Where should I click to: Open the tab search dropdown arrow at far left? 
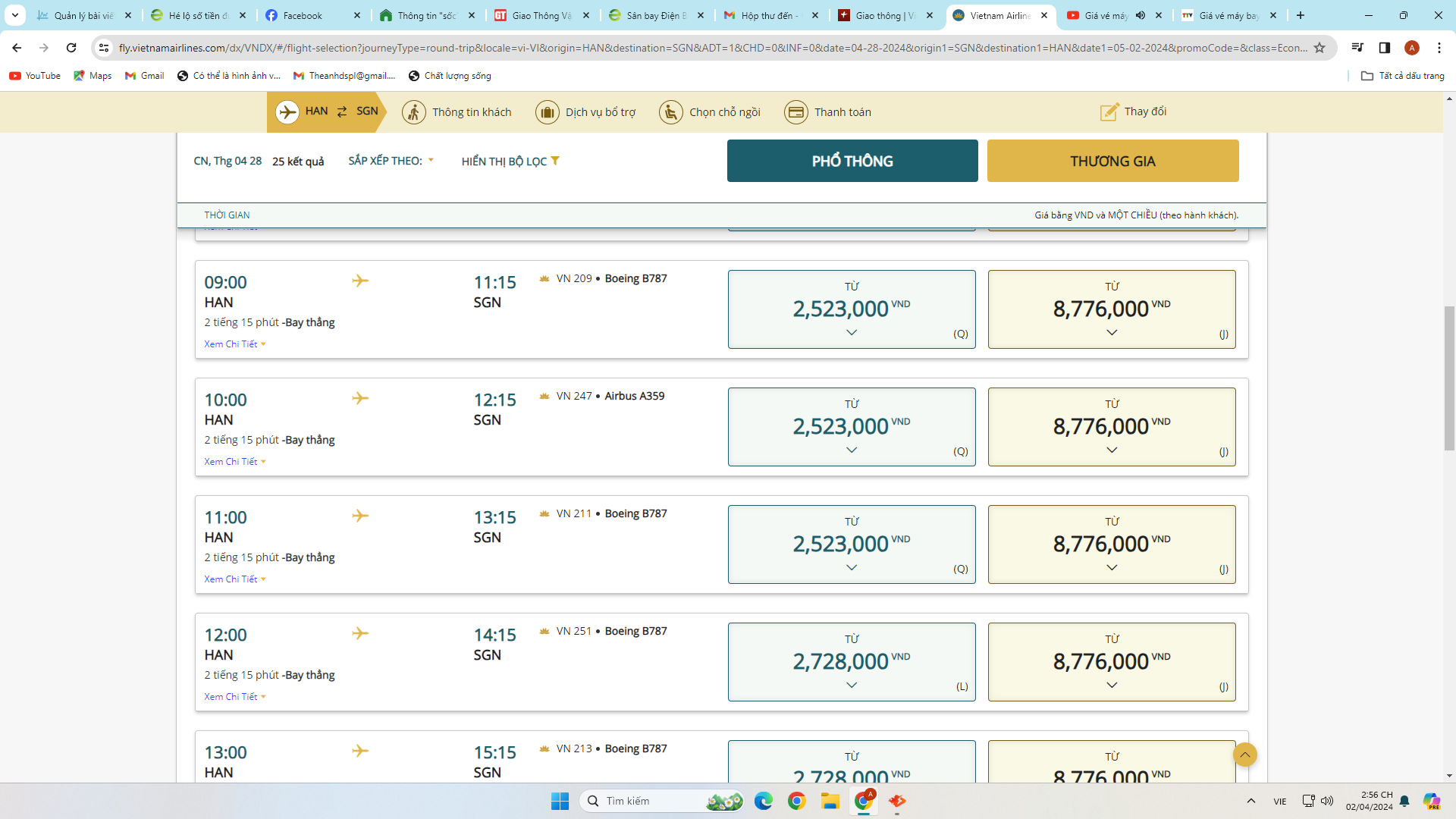point(15,15)
